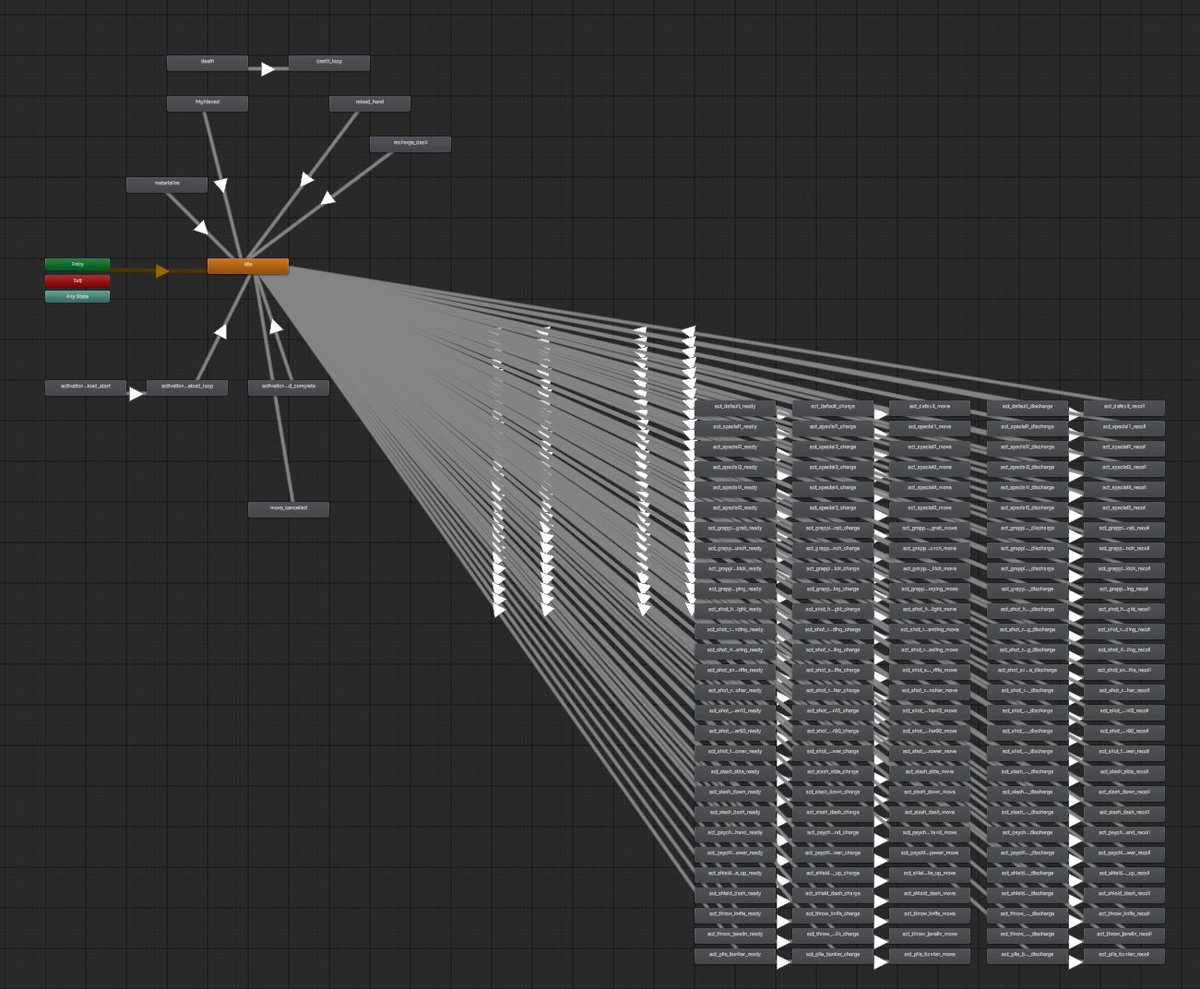
Task: Click the death to death_loop transition arrow
Action: 267,69
